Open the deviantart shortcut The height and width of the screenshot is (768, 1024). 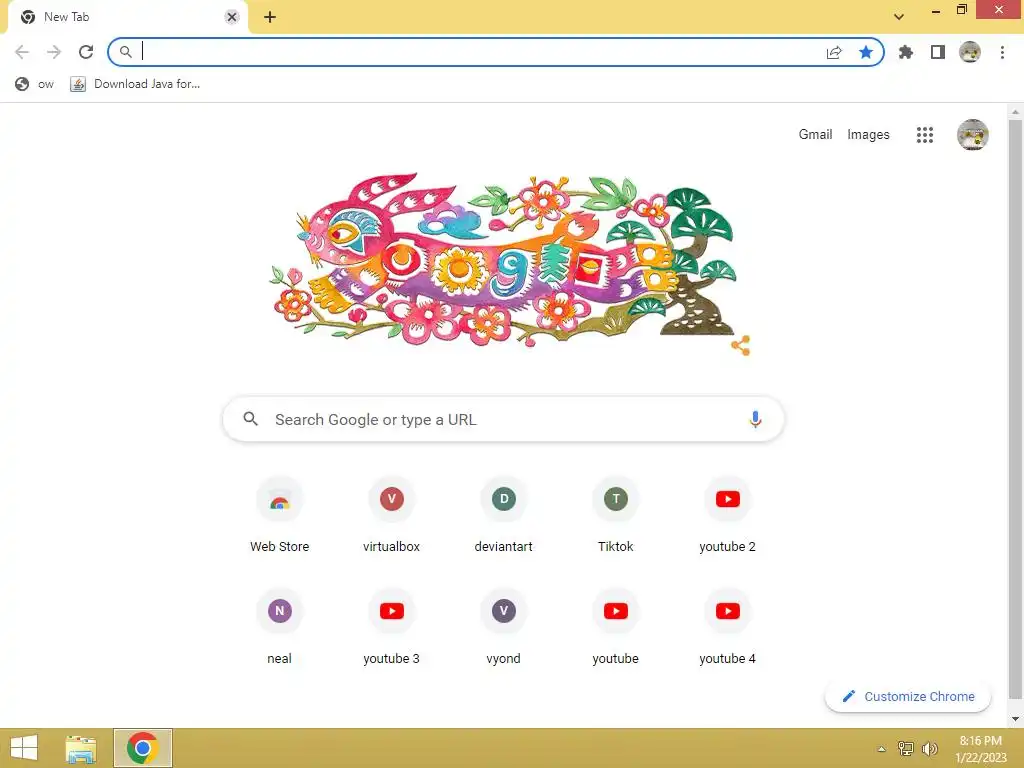tap(504, 516)
